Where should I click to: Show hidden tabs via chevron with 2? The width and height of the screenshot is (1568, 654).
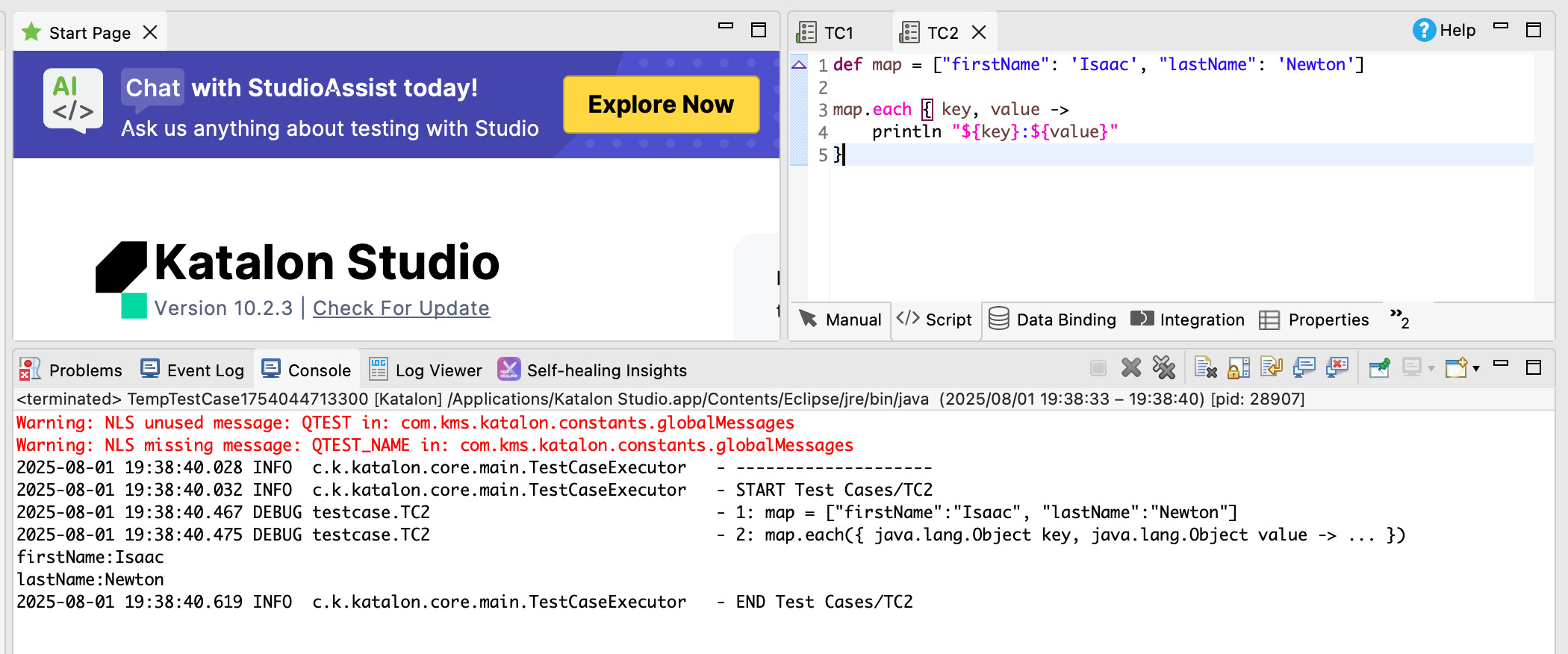point(1399,319)
